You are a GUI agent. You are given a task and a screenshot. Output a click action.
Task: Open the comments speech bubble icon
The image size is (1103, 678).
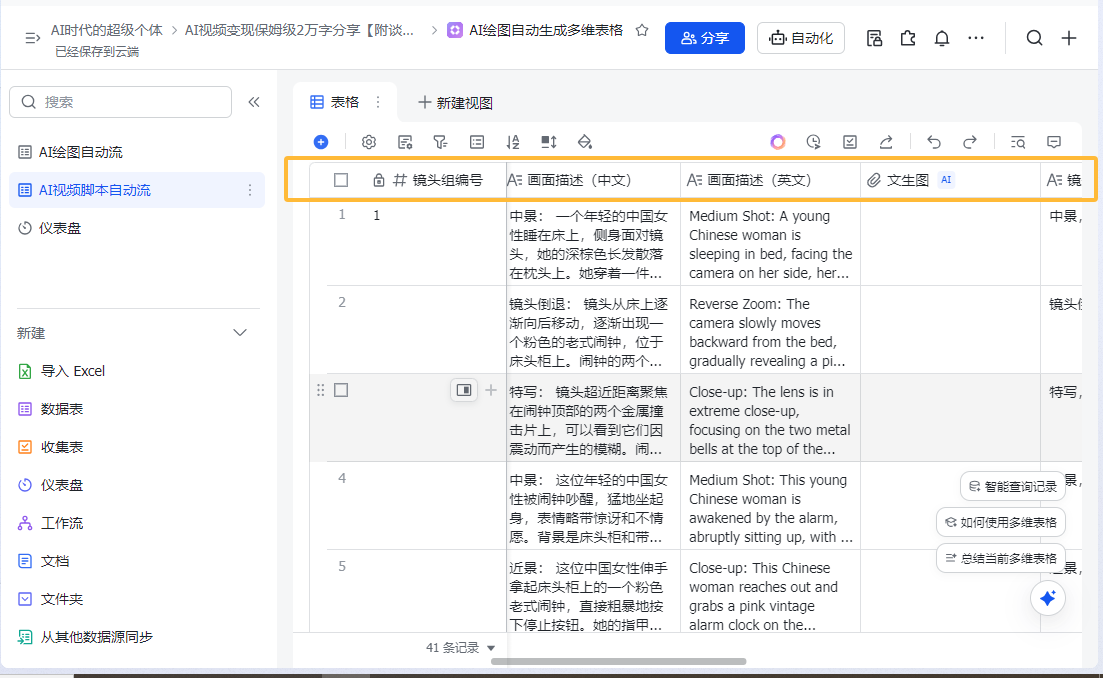[1054, 142]
